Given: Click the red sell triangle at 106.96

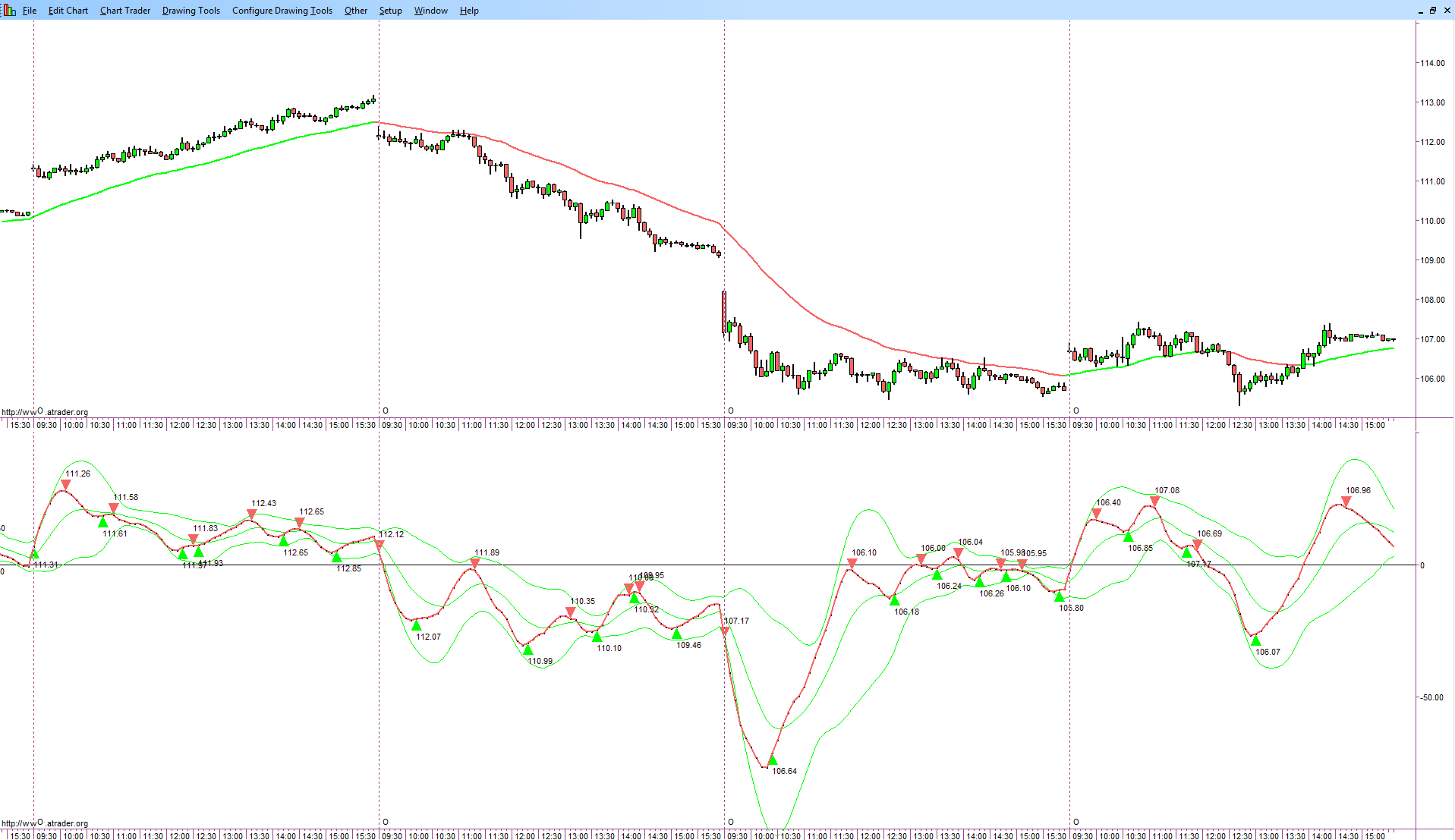Looking at the screenshot, I should click(x=1346, y=502).
